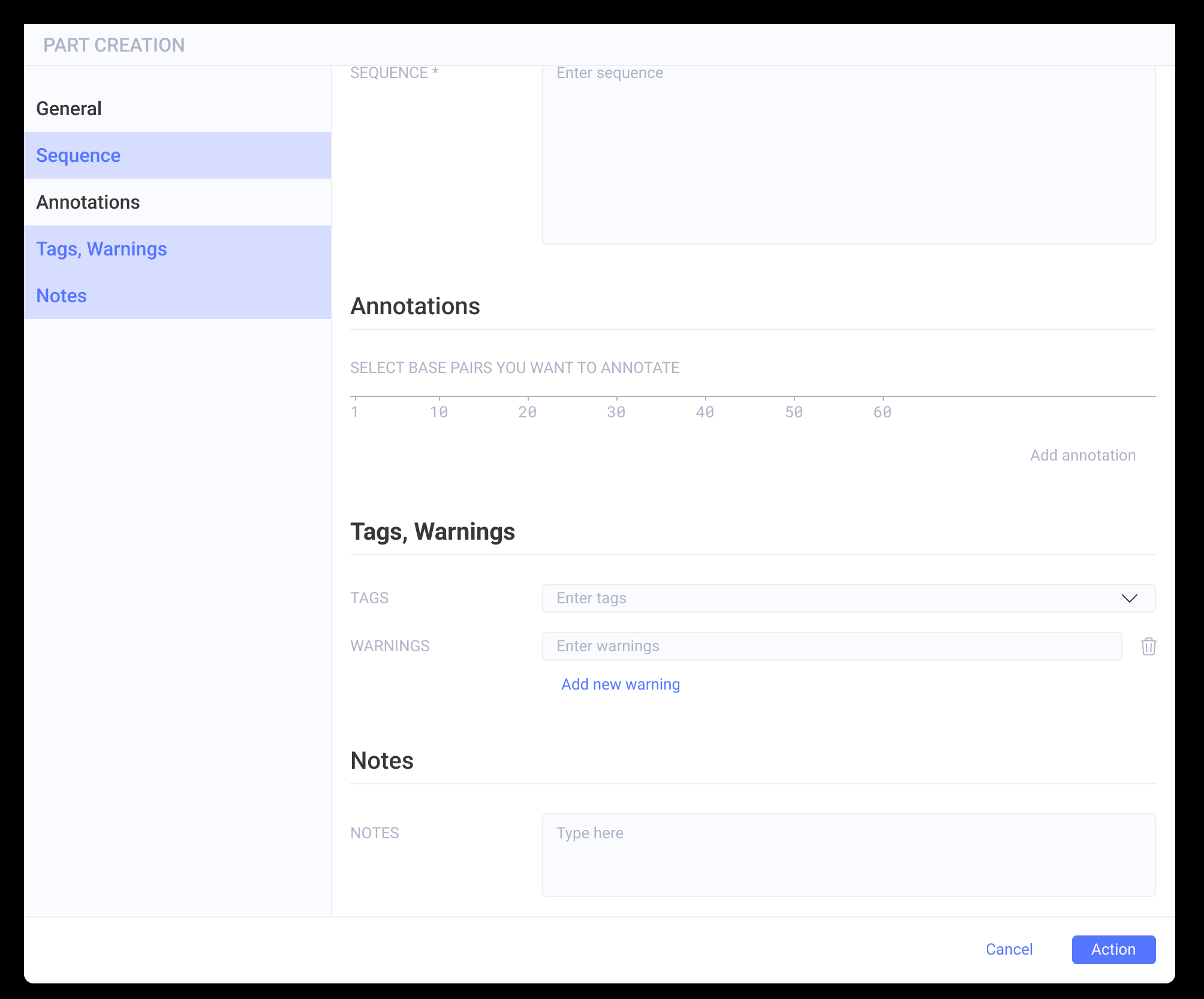Screen dimensions: 1204x999
Task: Click Cancel to discard changes
Action: [1009, 949]
